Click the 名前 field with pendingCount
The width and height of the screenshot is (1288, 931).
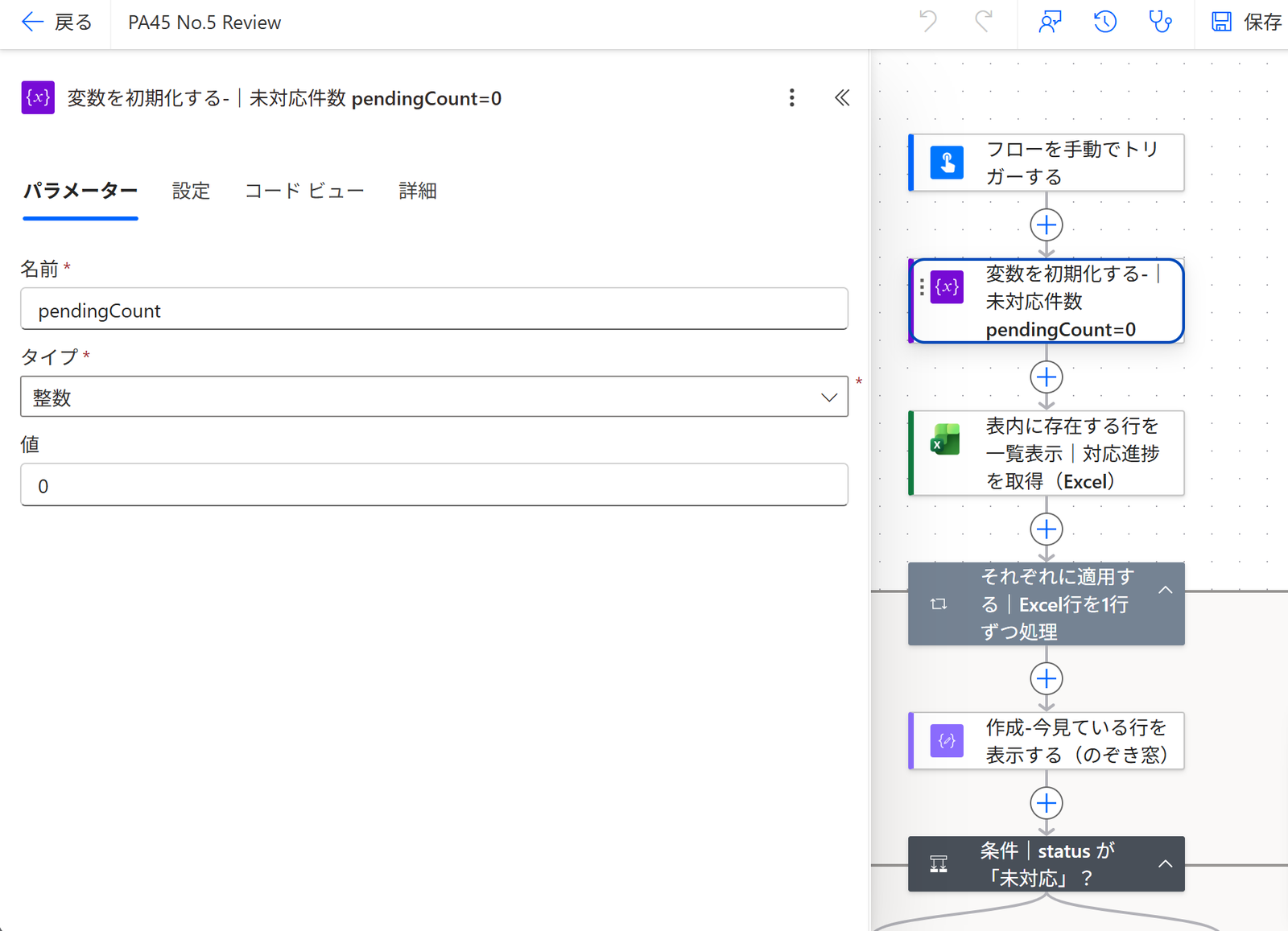[x=434, y=309]
